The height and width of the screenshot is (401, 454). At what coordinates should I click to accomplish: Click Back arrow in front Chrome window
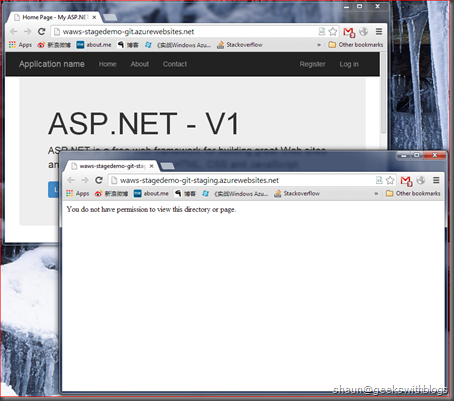click(x=71, y=180)
